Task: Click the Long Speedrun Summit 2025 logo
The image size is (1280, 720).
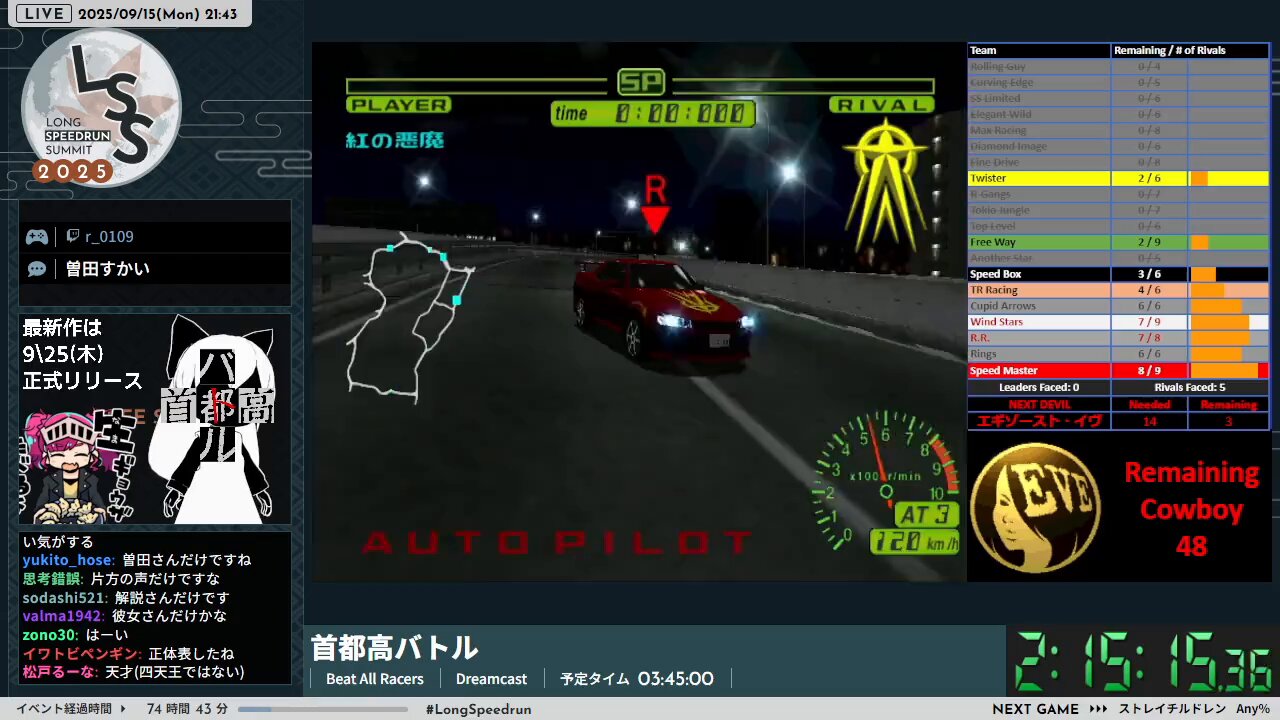Action: point(100,108)
